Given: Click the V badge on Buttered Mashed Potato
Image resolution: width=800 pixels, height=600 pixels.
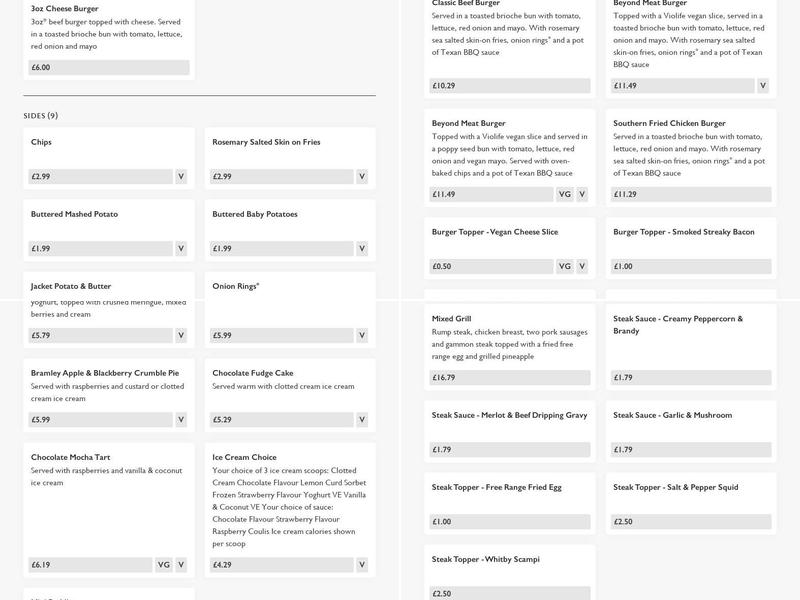Looking at the screenshot, I should [x=181, y=249].
